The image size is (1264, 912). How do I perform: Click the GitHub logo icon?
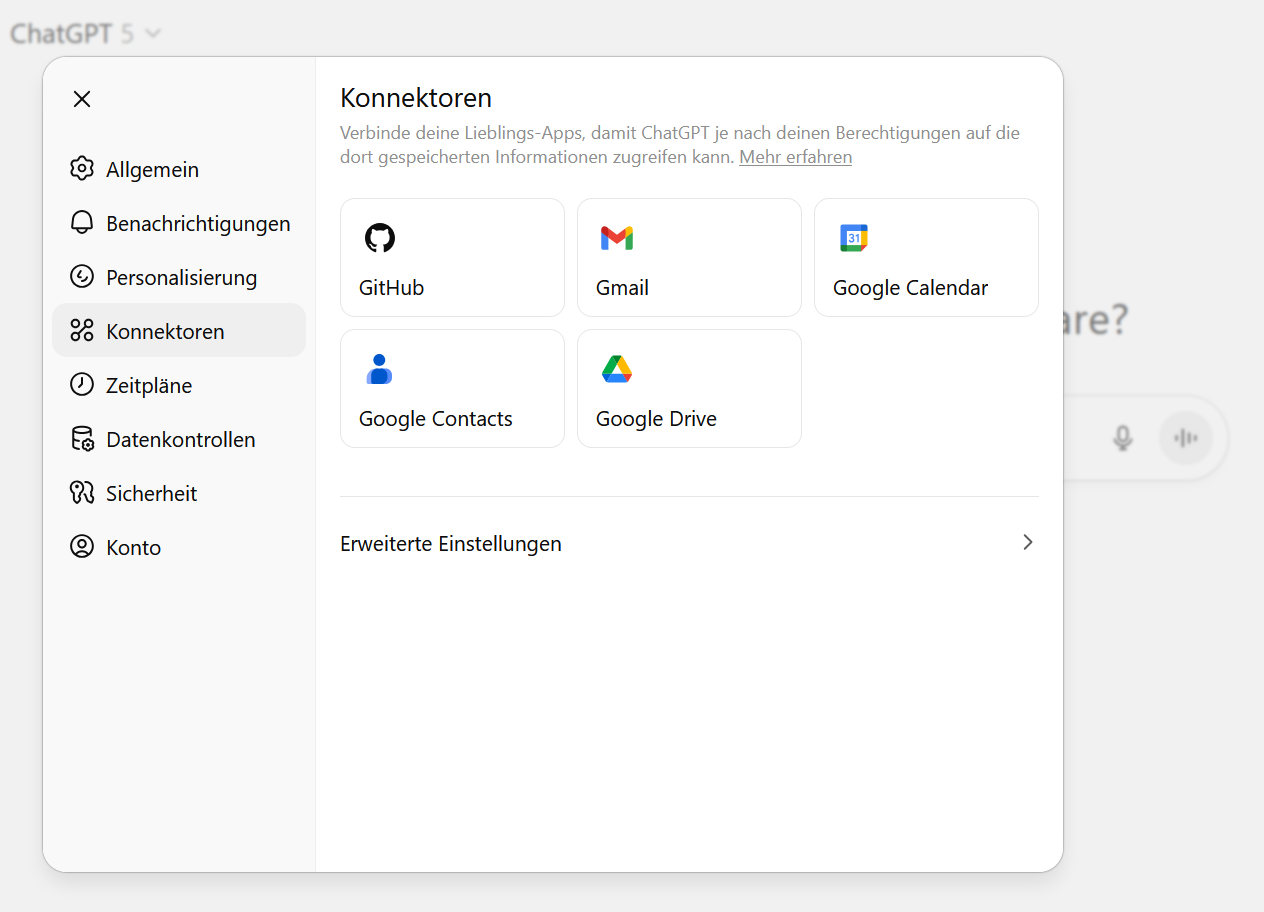point(380,238)
